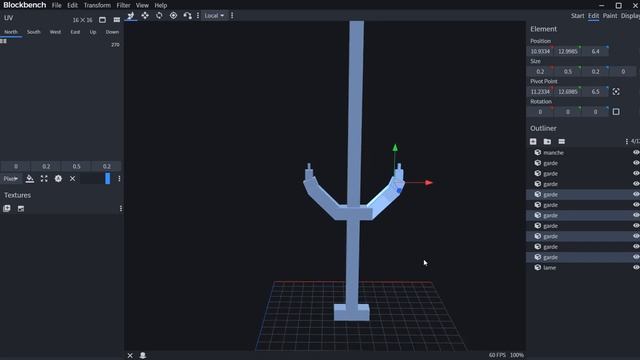640x360 pixels.
Task: Select the North face tab
Action: (11, 32)
